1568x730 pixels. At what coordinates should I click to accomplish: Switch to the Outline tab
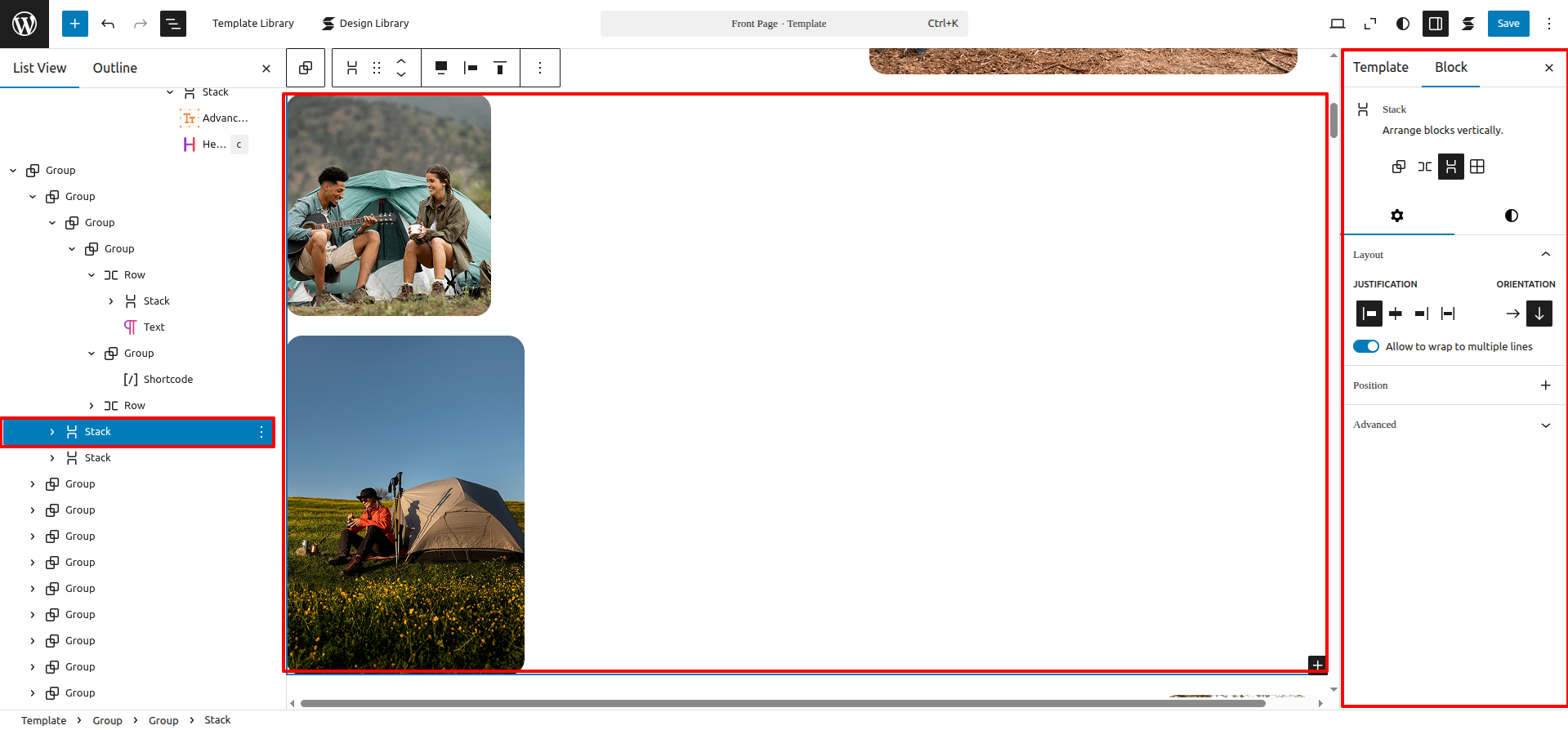click(x=114, y=68)
